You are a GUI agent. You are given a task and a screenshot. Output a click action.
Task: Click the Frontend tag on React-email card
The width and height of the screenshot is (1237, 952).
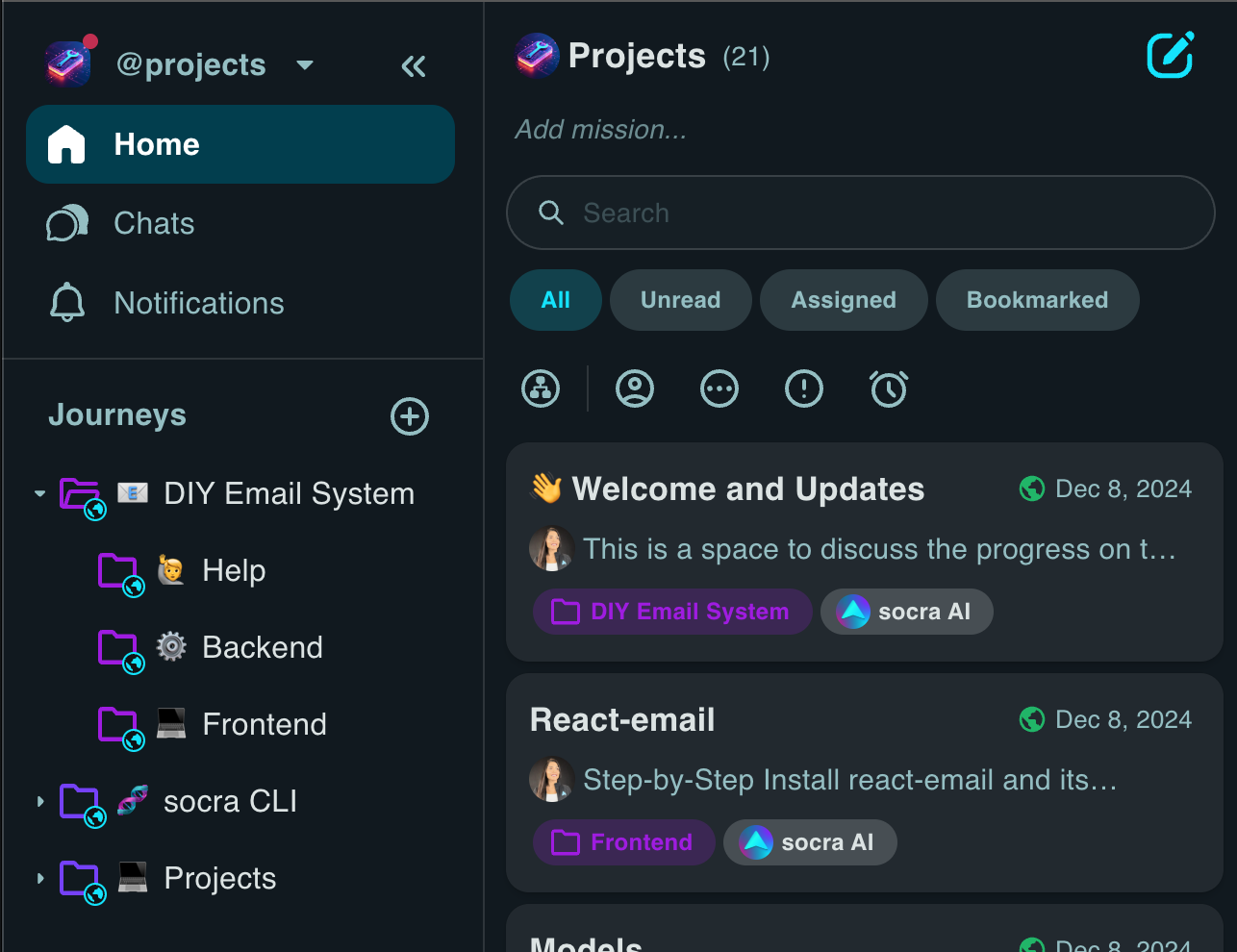[623, 842]
